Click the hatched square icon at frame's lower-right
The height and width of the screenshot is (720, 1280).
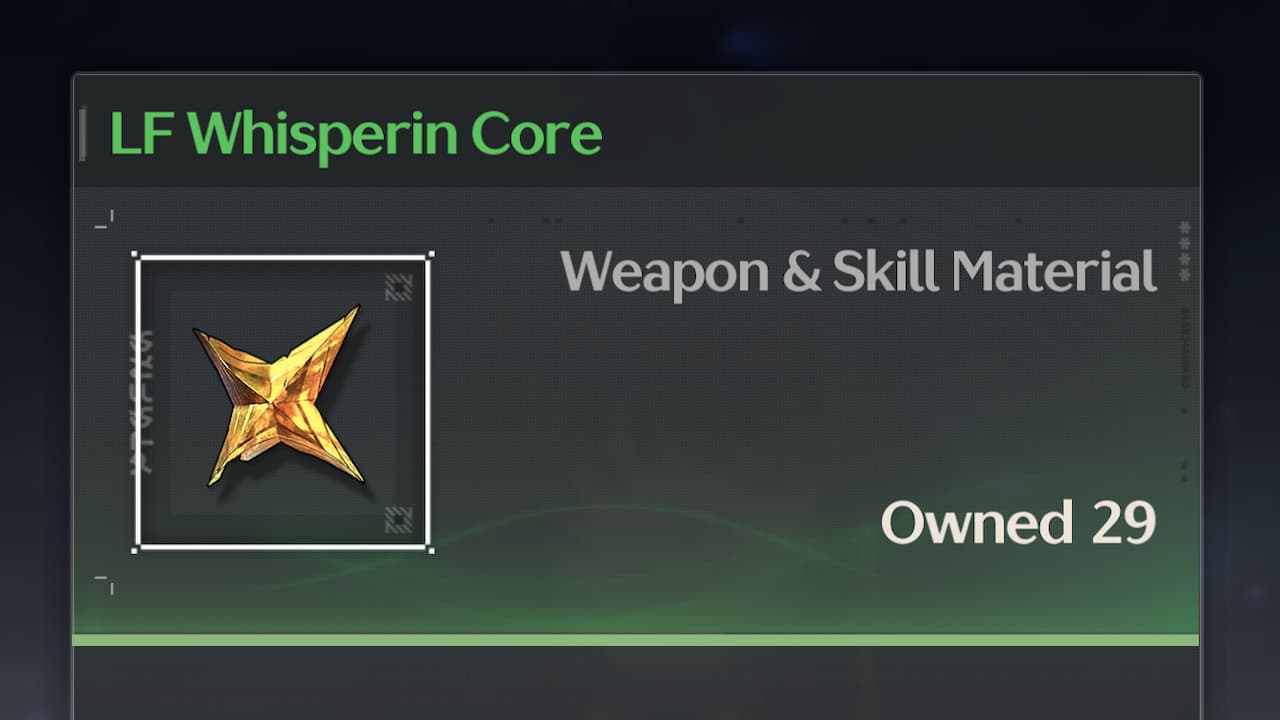click(x=399, y=519)
